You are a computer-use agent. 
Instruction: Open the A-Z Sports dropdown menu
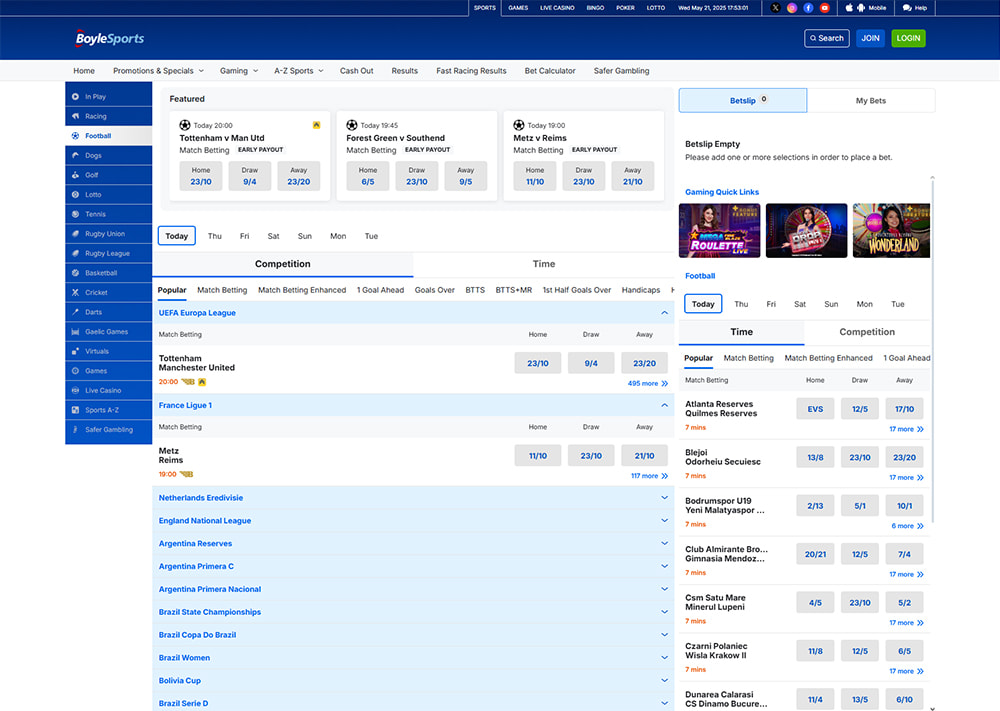(x=298, y=71)
